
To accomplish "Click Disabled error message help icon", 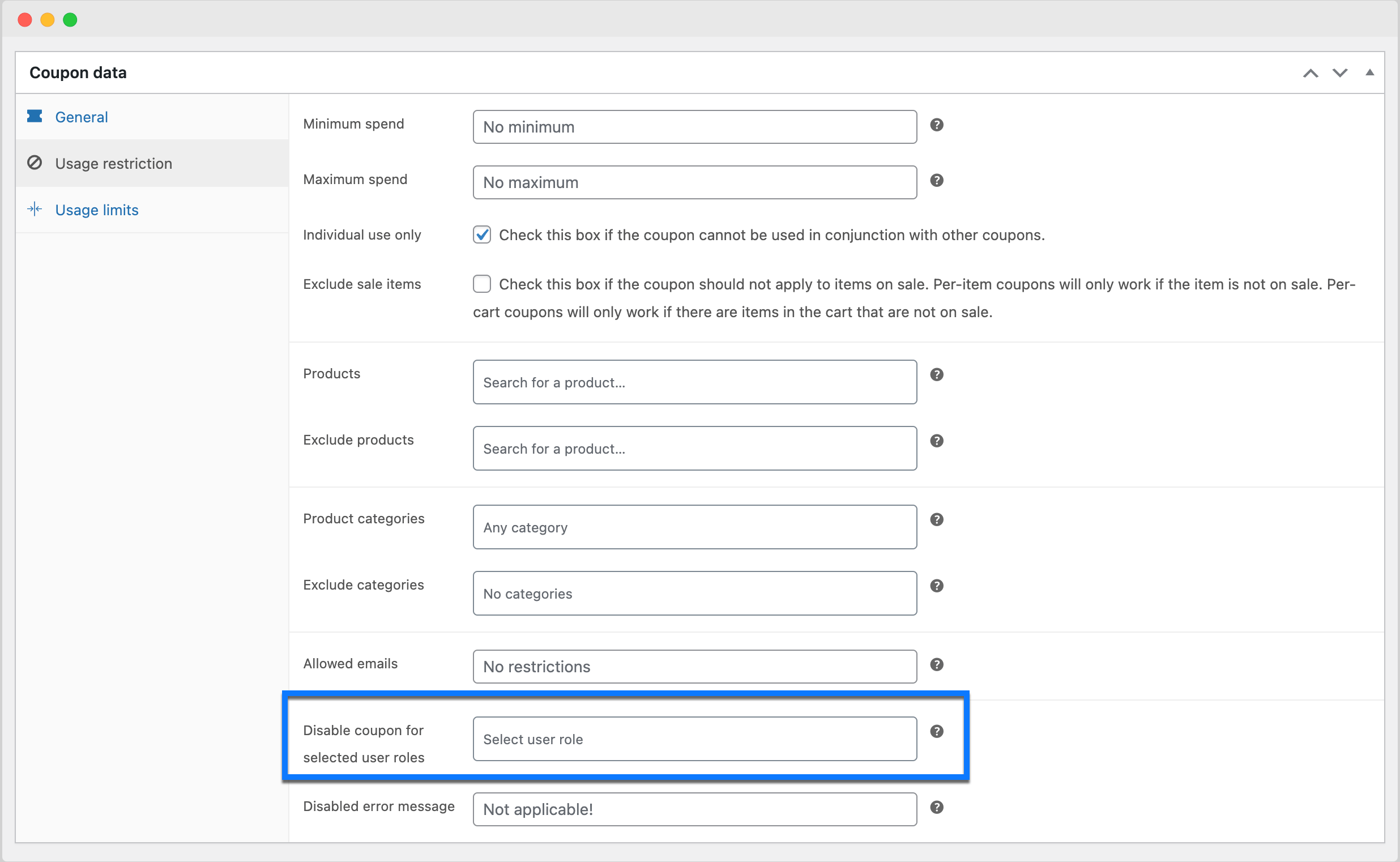I will tap(937, 807).
